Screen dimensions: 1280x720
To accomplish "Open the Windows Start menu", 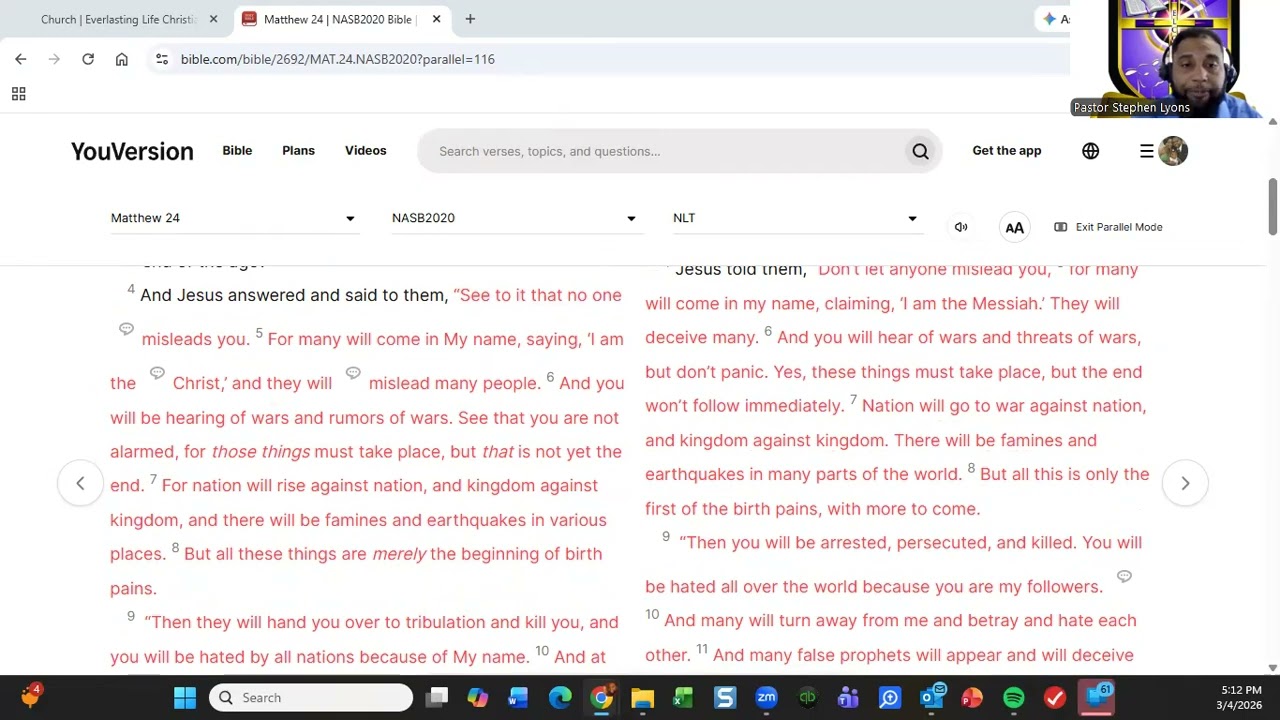I will 185,697.
